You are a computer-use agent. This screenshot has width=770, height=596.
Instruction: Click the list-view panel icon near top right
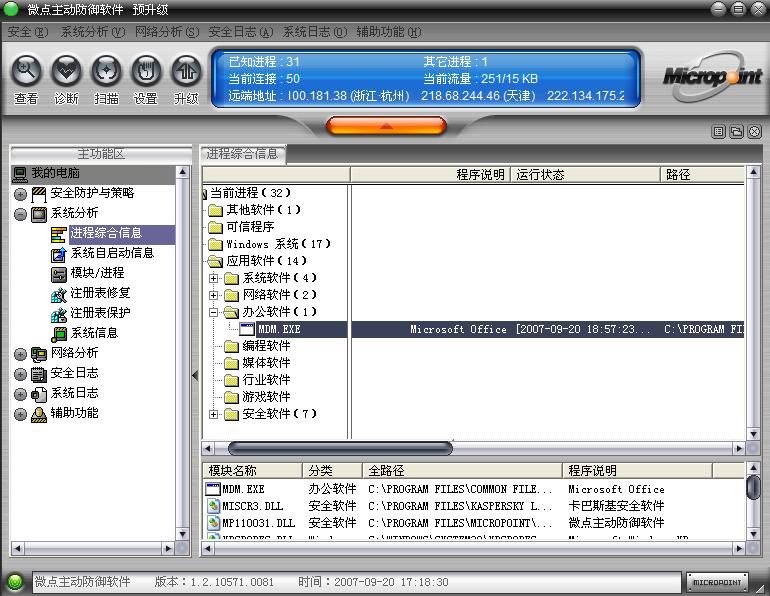(x=718, y=132)
